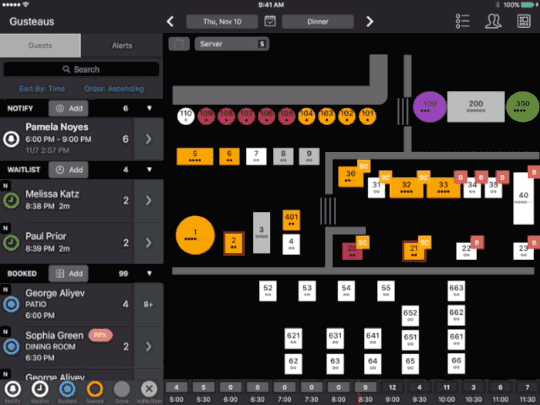The height and width of the screenshot is (405, 540).
Task: Open the Dinner shift selector
Action: pyautogui.click(x=318, y=22)
